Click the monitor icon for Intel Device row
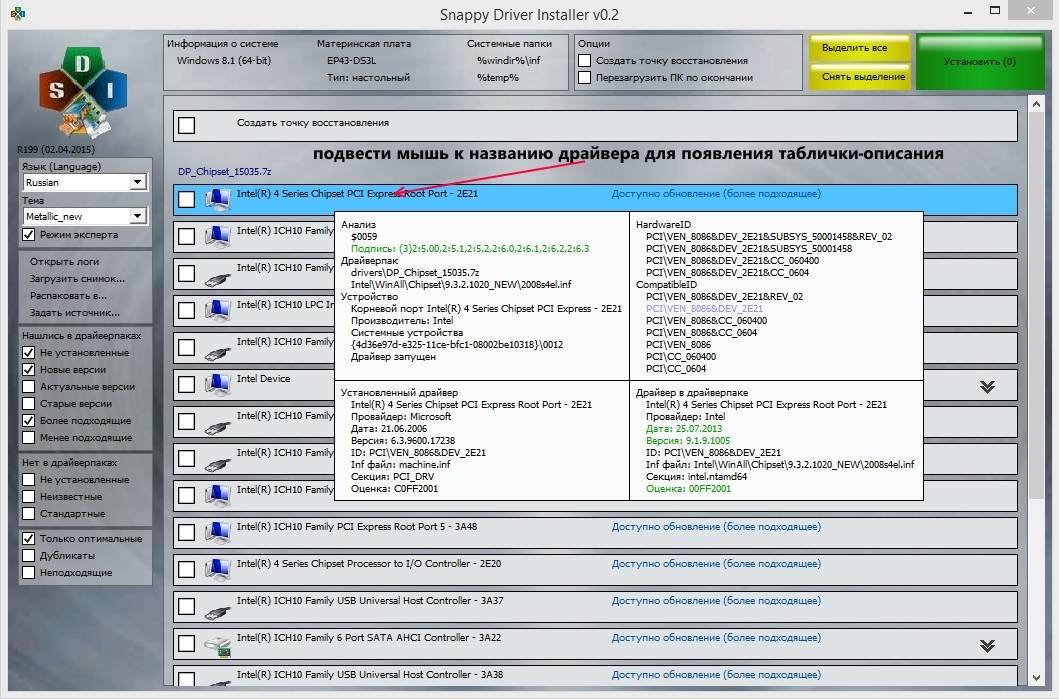Screen dimensions: 1059x699 point(217,384)
